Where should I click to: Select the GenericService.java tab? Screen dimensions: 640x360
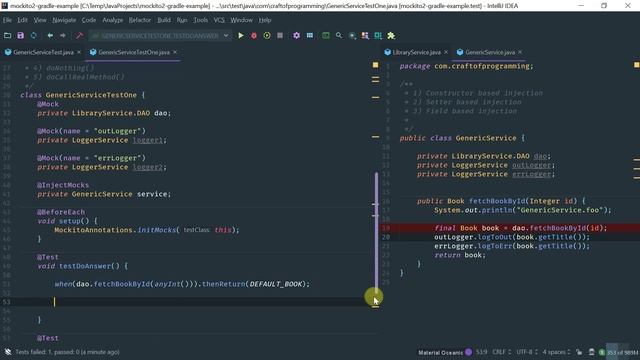490,52
